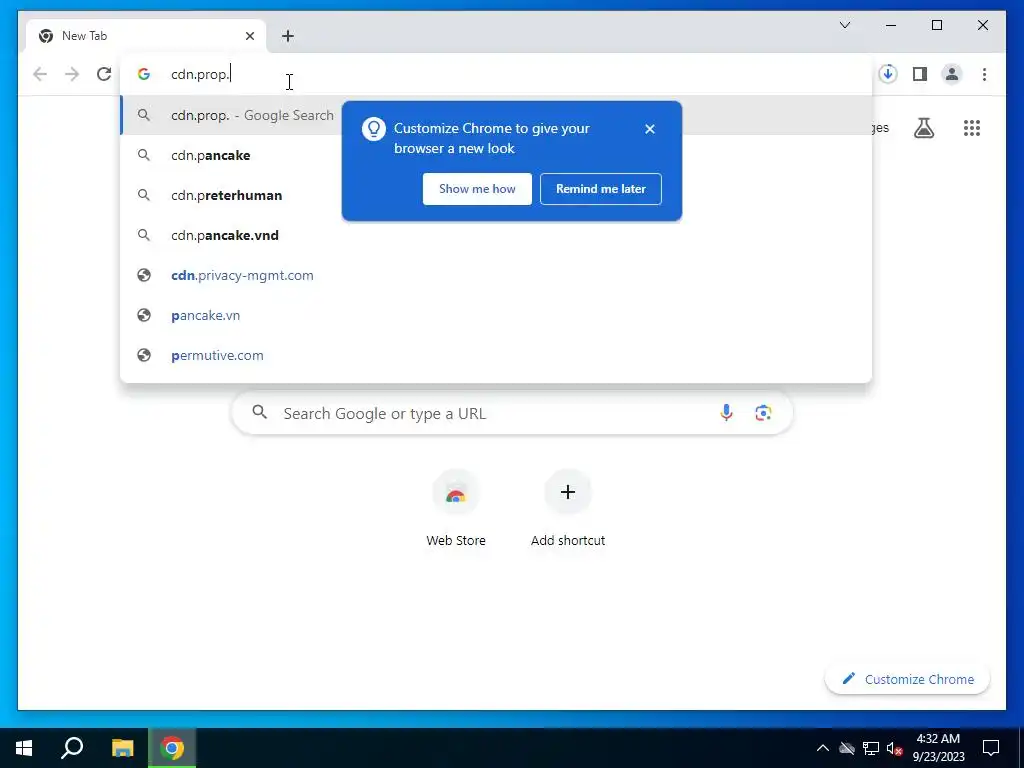Click the muted volume tray icon
This screenshot has width=1024, height=768.
pos(894,748)
